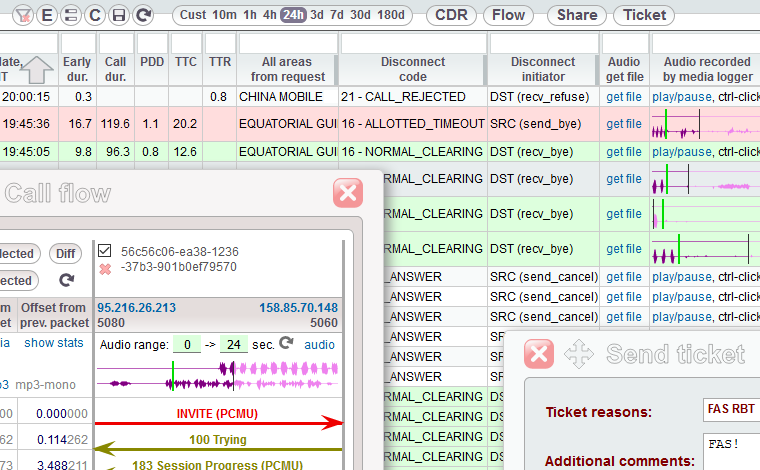The width and height of the screenshot is (760, 470).
Task: Select the 7d time range
Action: 337,15
